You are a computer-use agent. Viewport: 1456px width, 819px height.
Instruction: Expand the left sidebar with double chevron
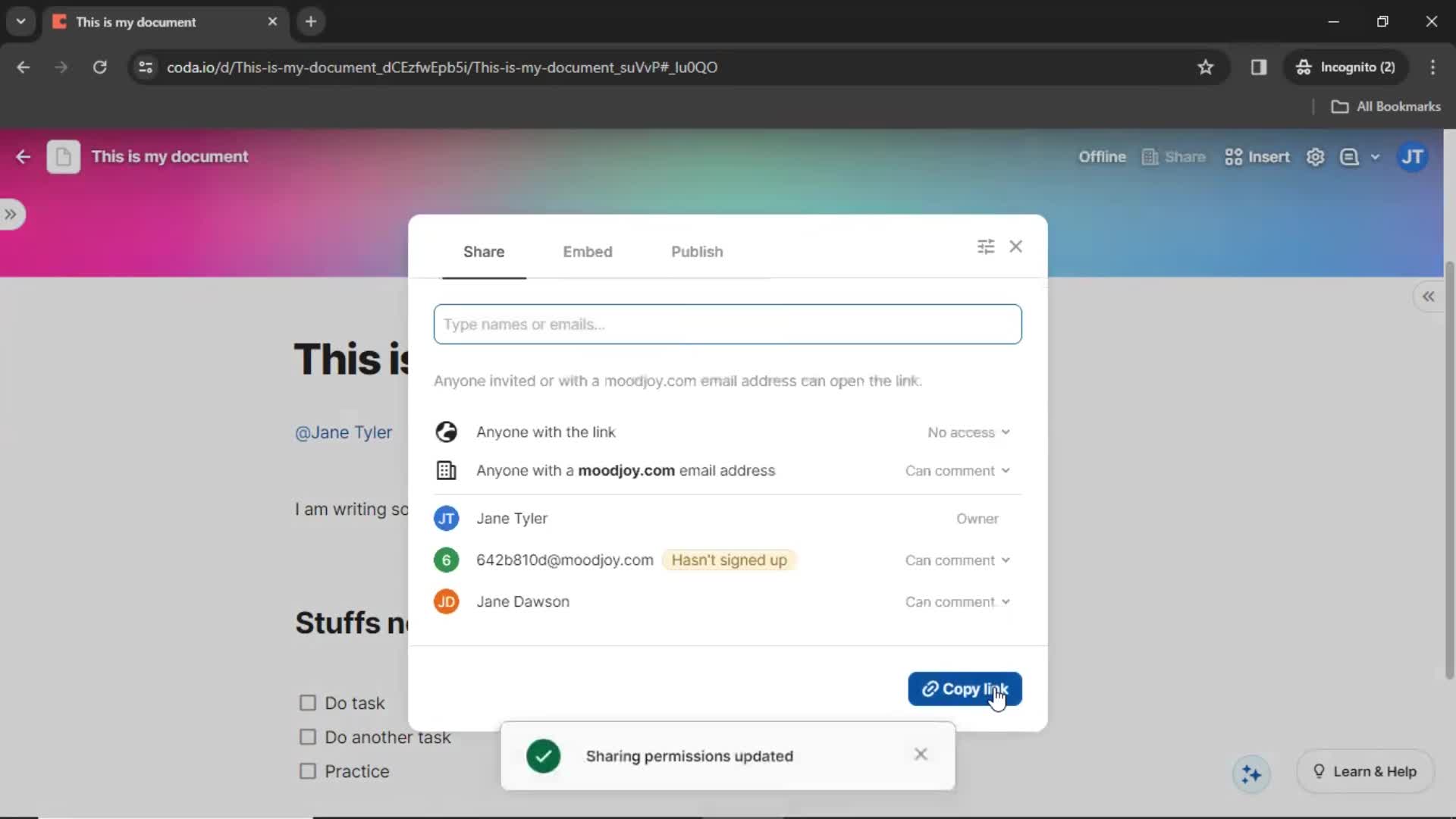(x=11, y=215)
